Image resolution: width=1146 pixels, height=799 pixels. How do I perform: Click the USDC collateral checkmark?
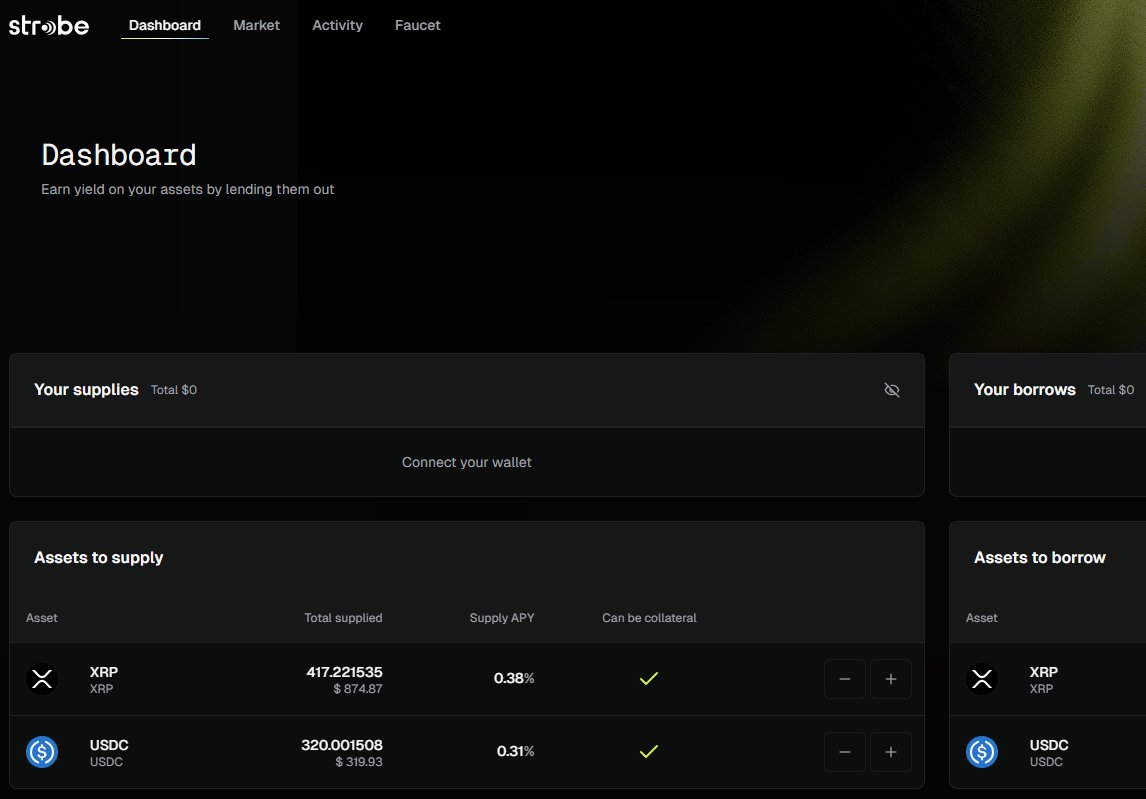[649, 751]
